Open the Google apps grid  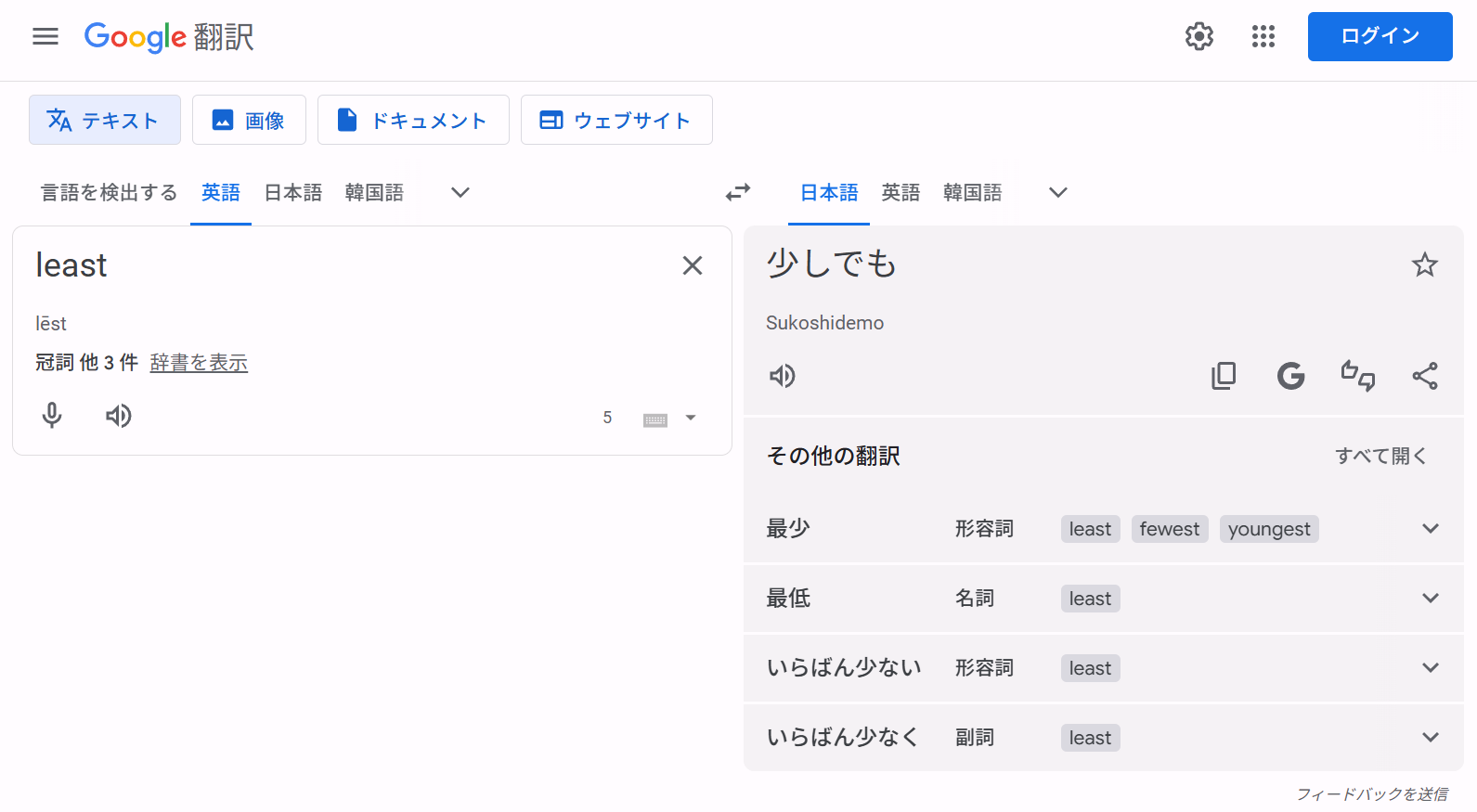(x=1263, y=36)
